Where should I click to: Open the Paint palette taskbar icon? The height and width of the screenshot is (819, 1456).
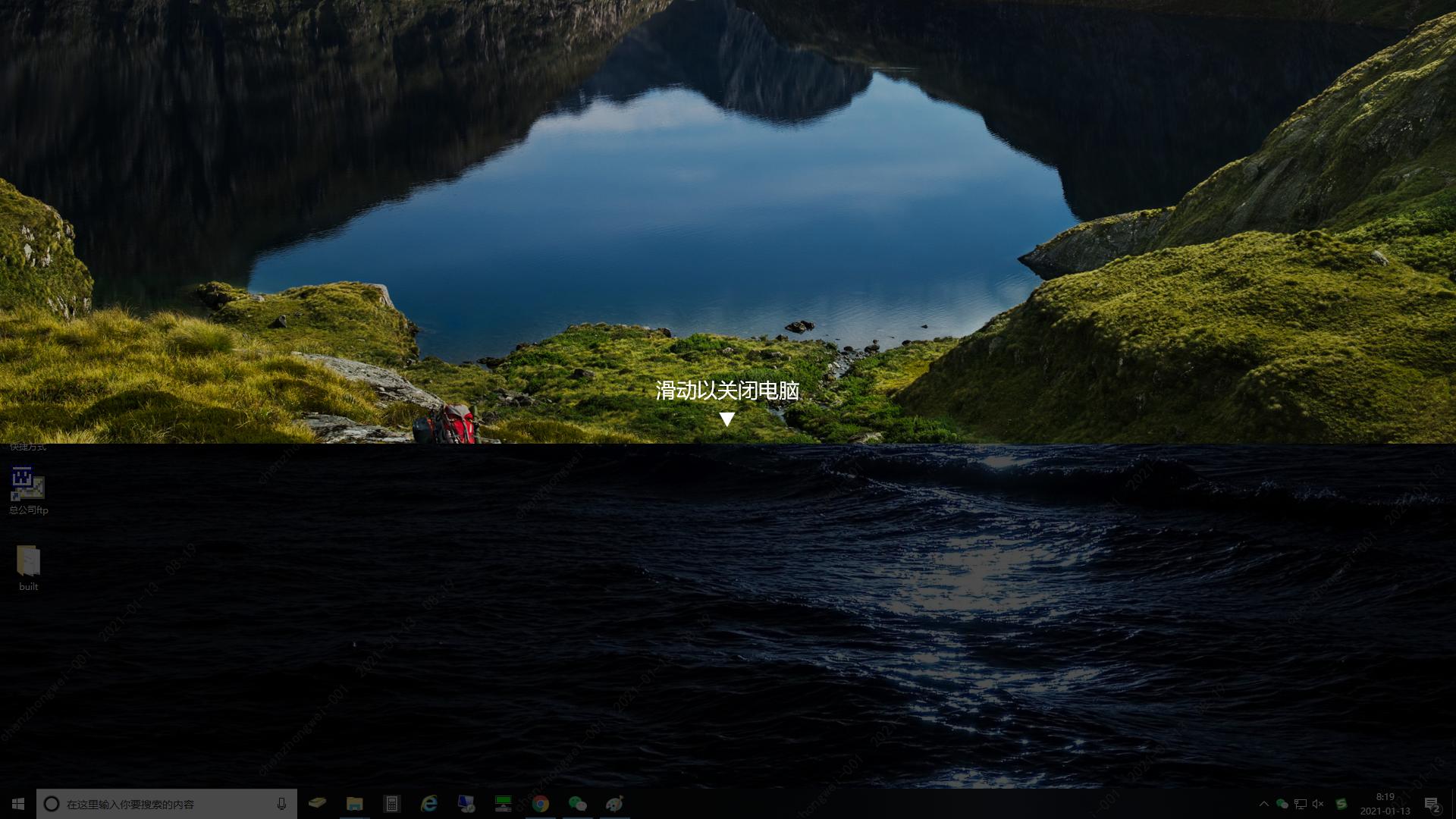pos(614,804)
